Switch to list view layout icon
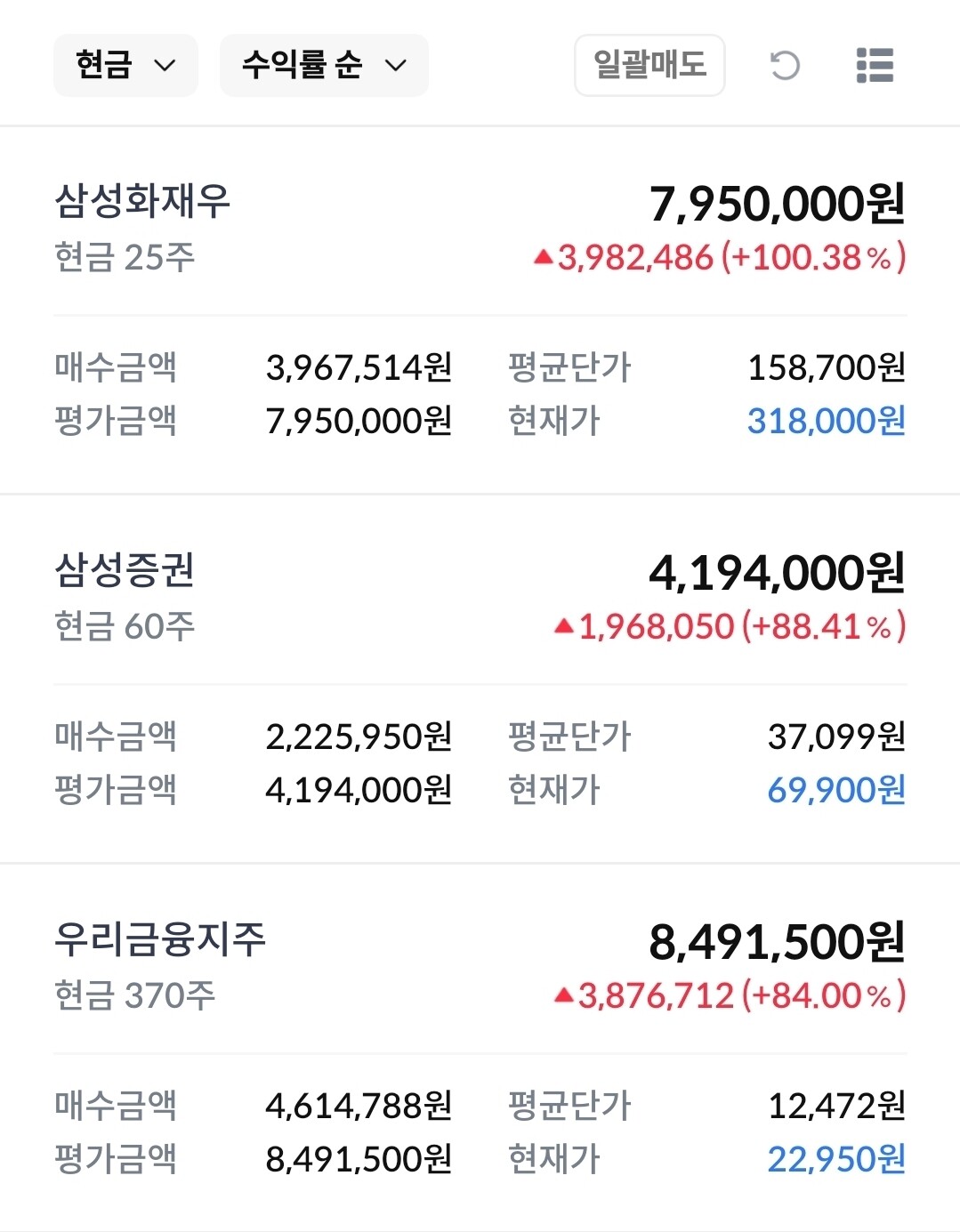This screenshot has height=1232, width=960. 875,66
